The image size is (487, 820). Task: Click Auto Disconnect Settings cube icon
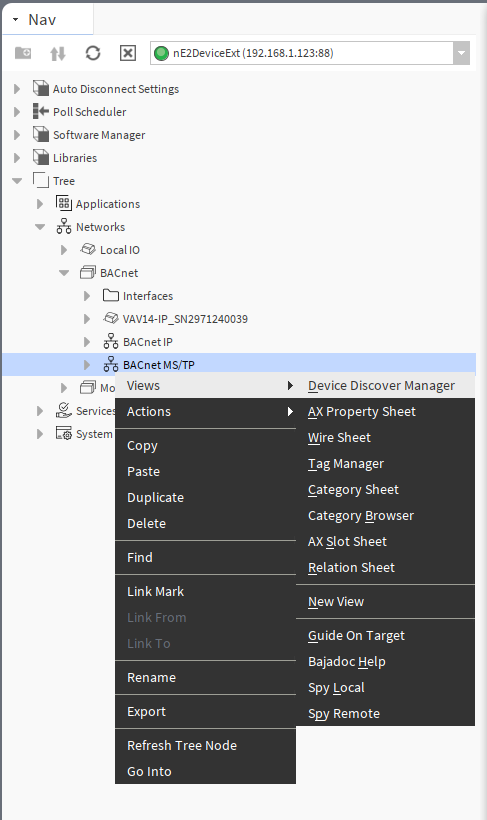point(41,88)
